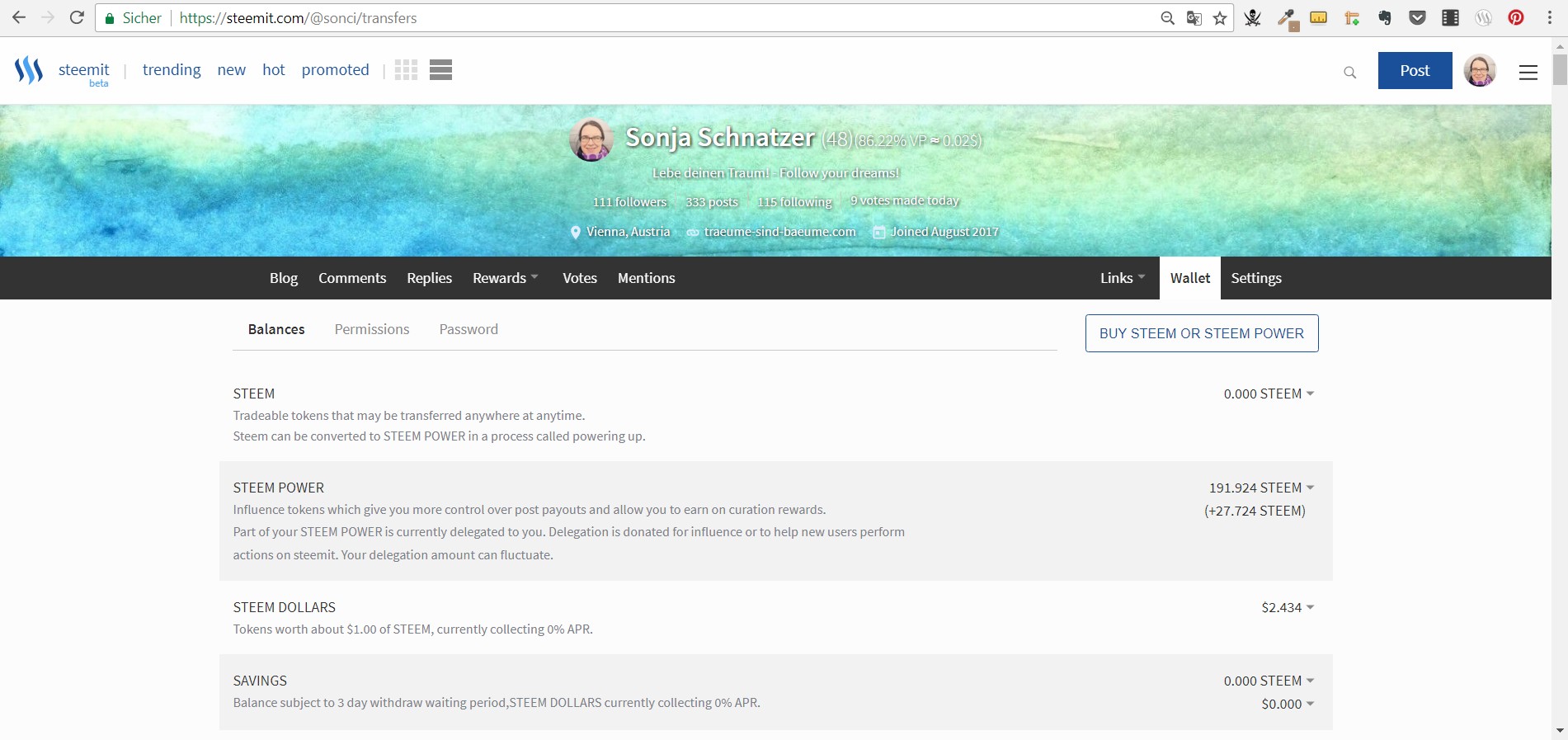The width and height of the screenshot is (1568, 740).
Task: View the 111 followers list
Action: tap(629, 202)
